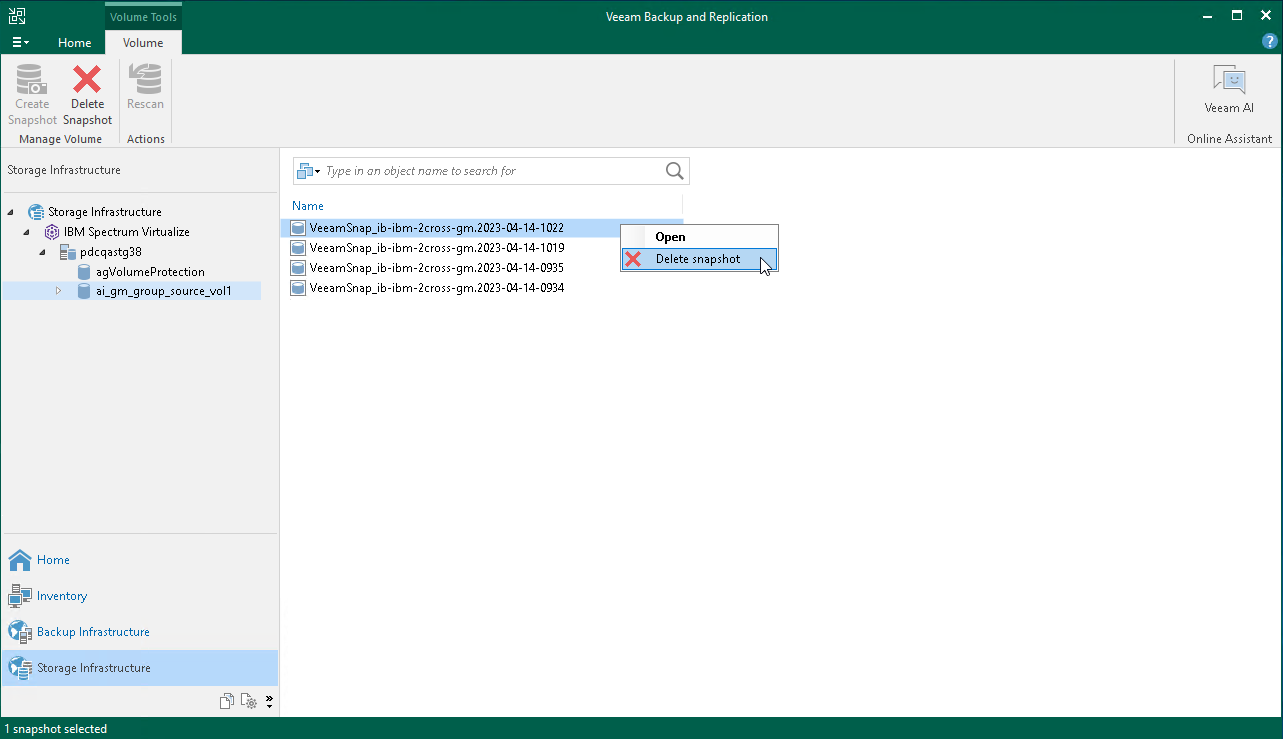Select the Storage Infrastructure tree root

click(x=105, y=212)
